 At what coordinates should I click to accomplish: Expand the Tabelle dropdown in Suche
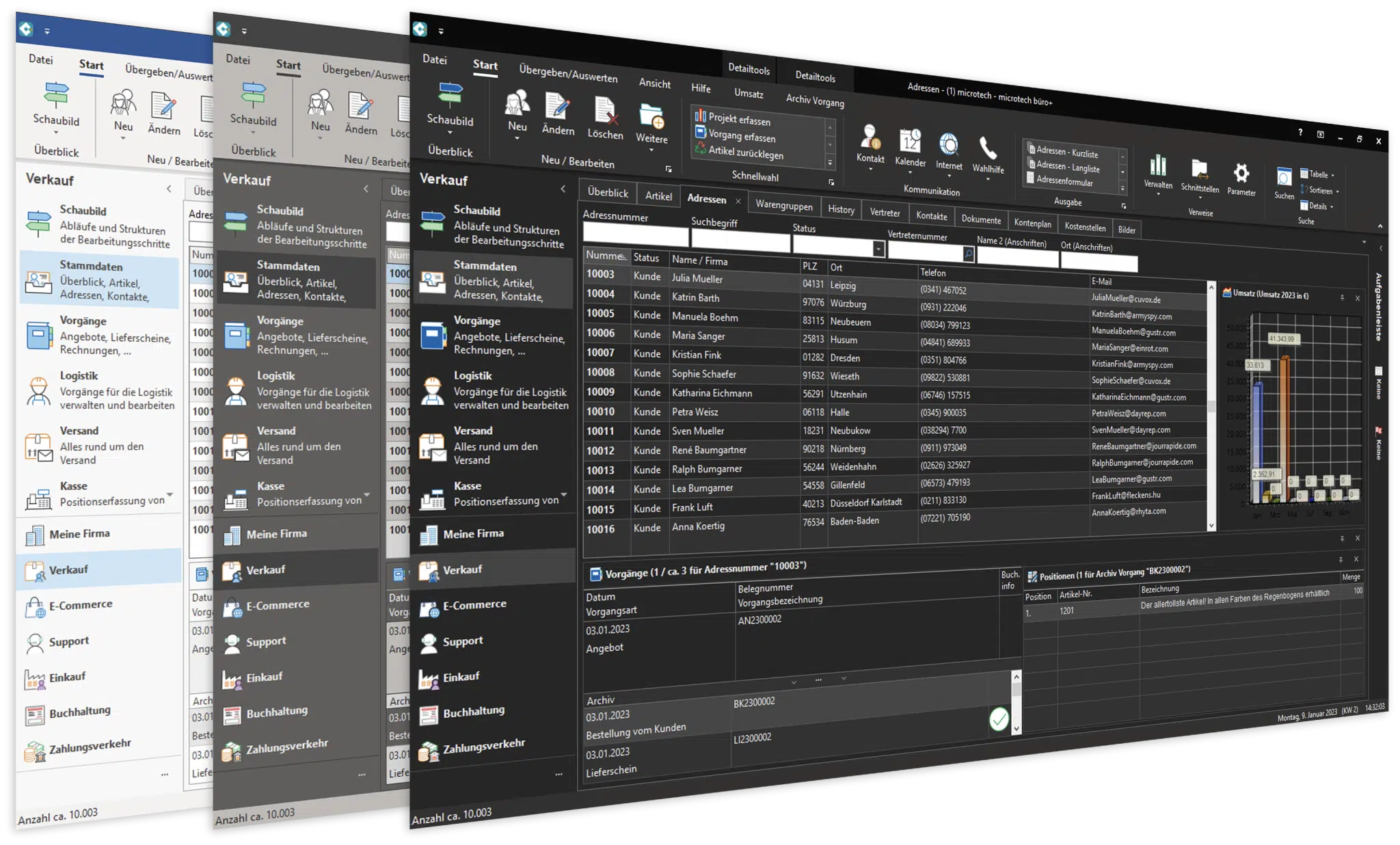[x=1332, y=175]
